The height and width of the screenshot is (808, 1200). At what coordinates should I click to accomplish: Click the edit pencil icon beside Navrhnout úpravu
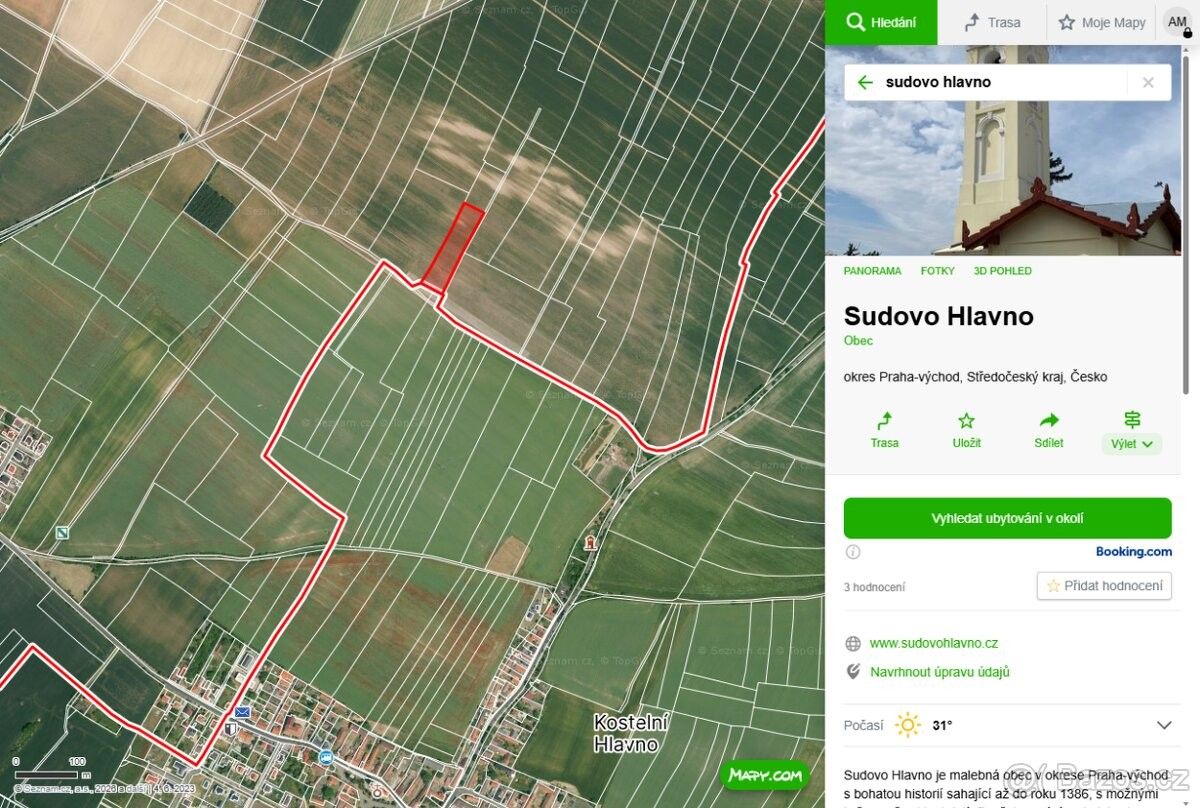(853, 672)
